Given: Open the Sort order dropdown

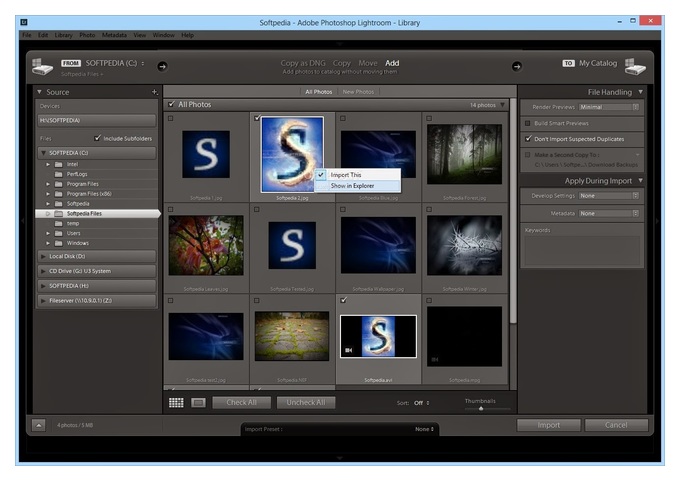Looking at the screenshot, I should 422,403.
